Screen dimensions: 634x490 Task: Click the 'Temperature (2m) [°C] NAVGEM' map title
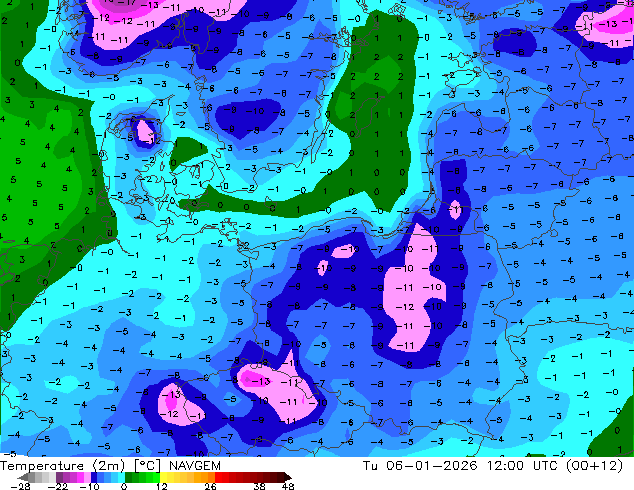(110, 466)
